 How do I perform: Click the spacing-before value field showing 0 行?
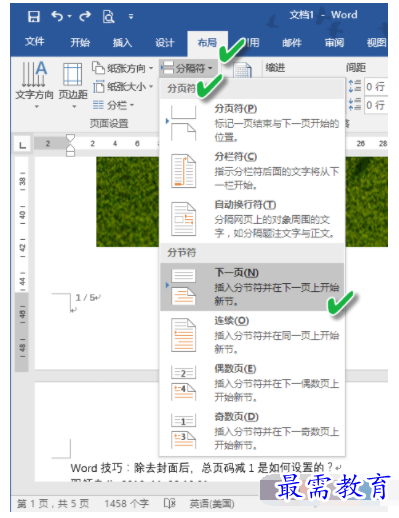pos(376,87)
